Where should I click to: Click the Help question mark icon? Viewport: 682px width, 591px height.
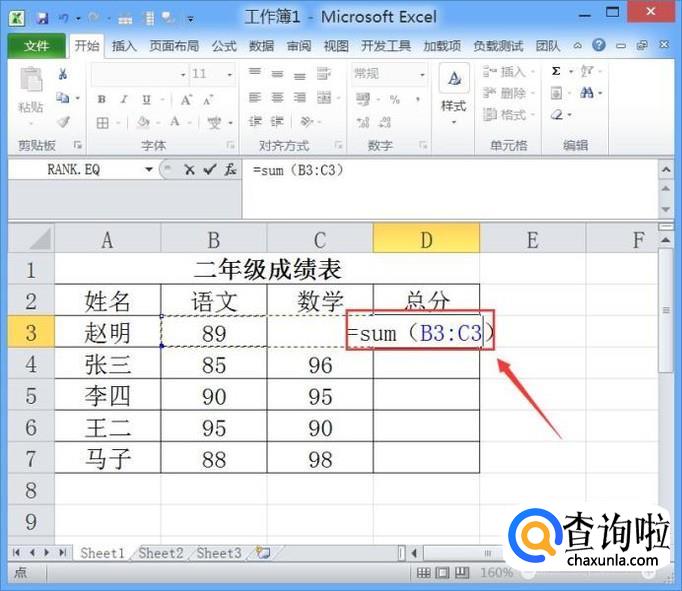pos(599,45)
